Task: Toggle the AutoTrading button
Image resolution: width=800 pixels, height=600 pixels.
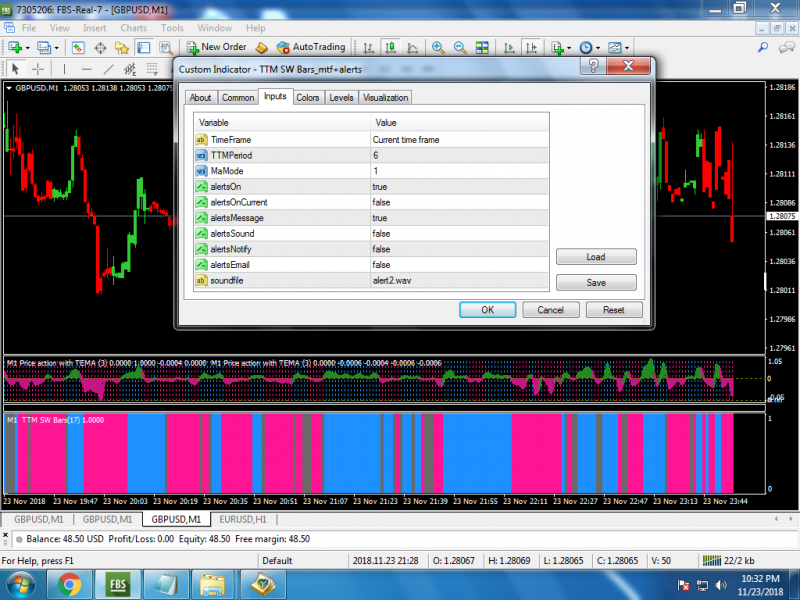Action: coord(311,47)
